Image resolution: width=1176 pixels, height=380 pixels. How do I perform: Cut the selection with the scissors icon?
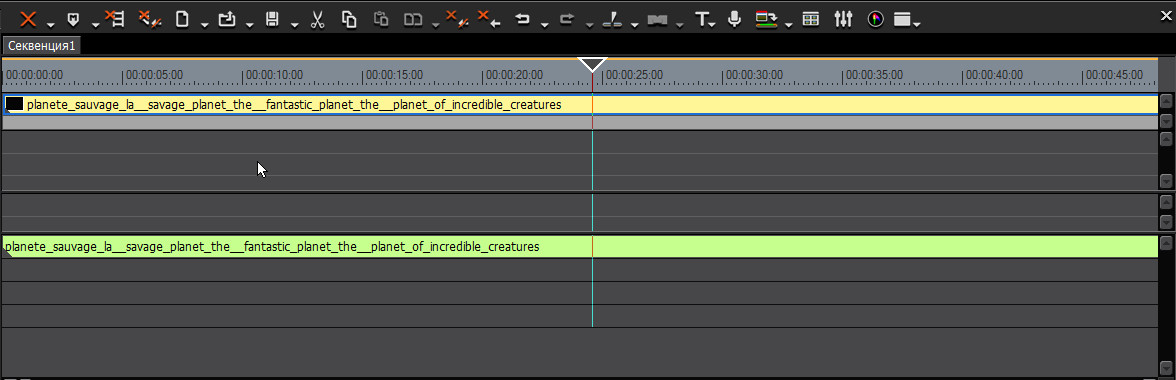(x=318, y=19)
